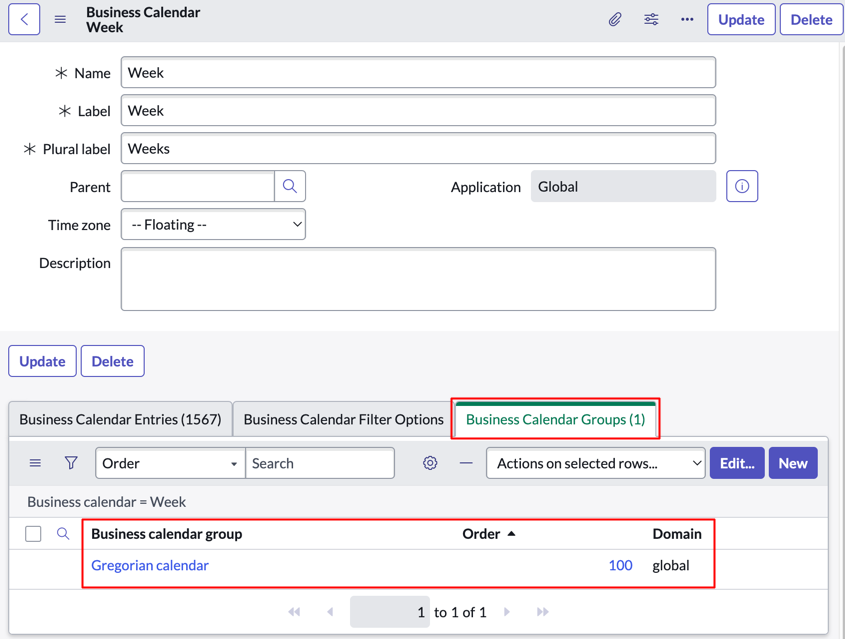Click the Business calendar = Week breadcrumb
The image size is (845, 639).
coord(107,502)
